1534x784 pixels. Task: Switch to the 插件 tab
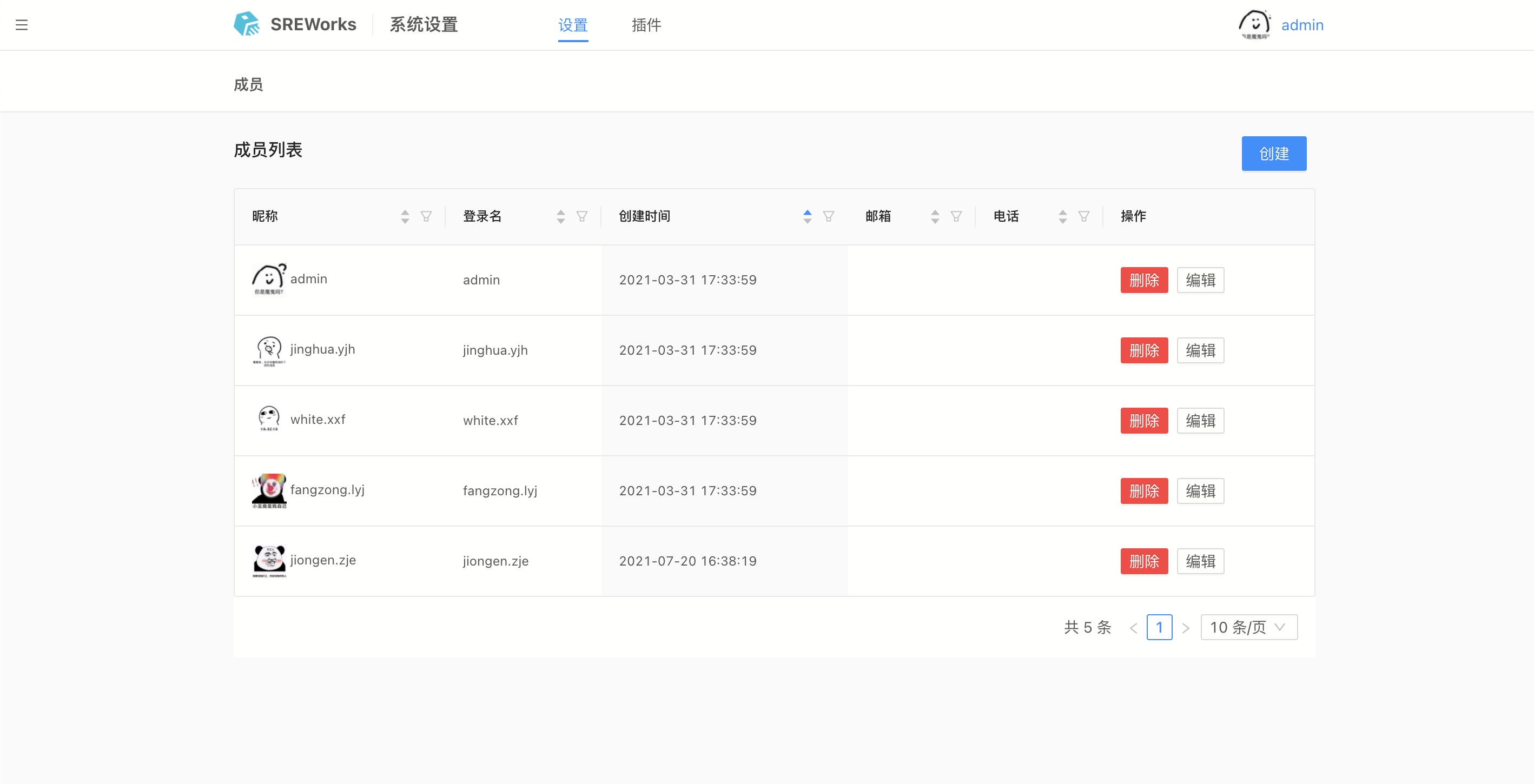coord(646,25)
